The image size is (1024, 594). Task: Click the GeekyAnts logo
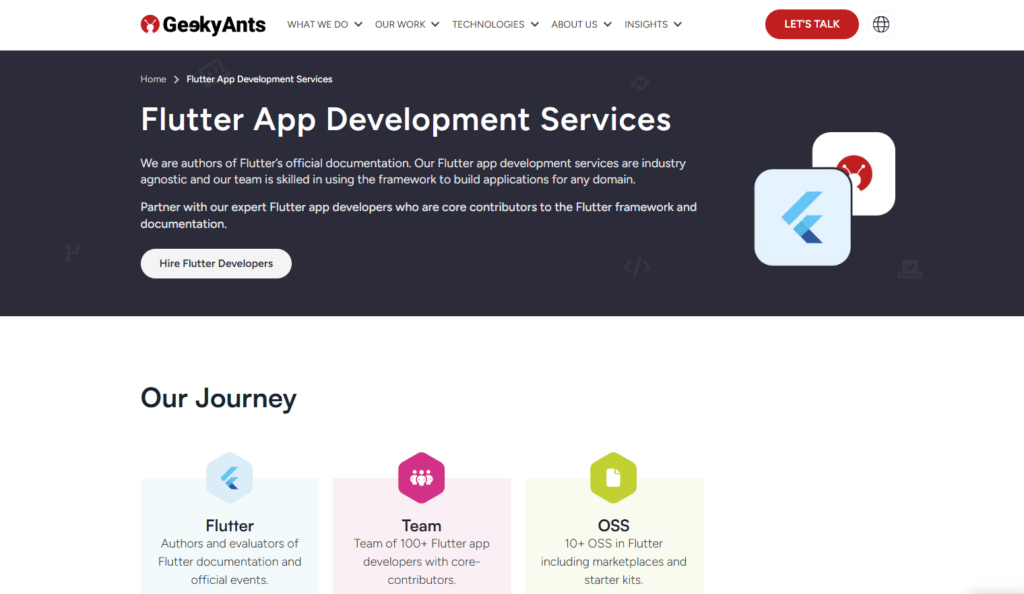coord(203,25)
